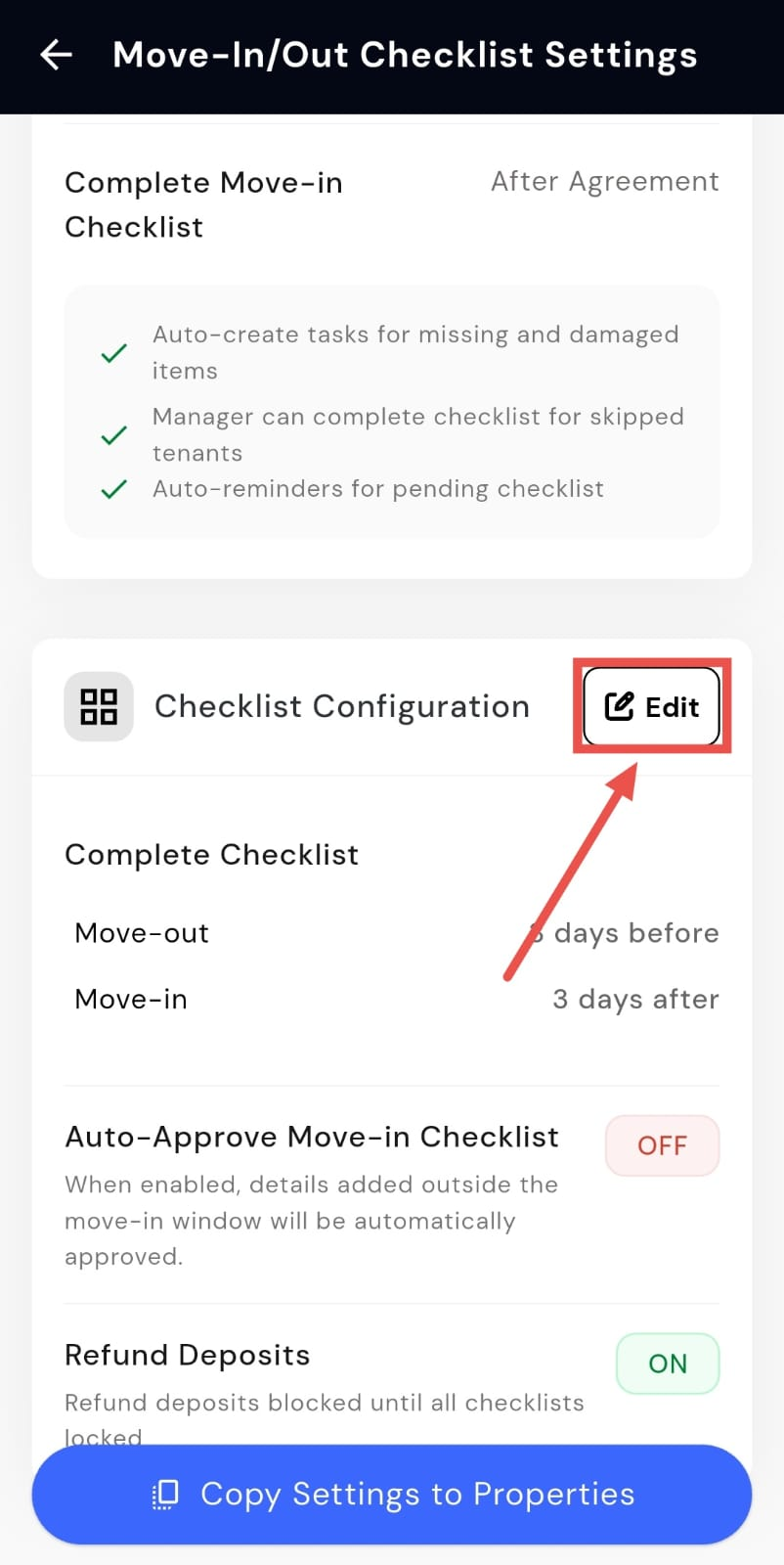The height and width of the screenshot is (1565, 784).
Task: Disable the Refund Deposits ON toggle
Action: [668, 1364]
